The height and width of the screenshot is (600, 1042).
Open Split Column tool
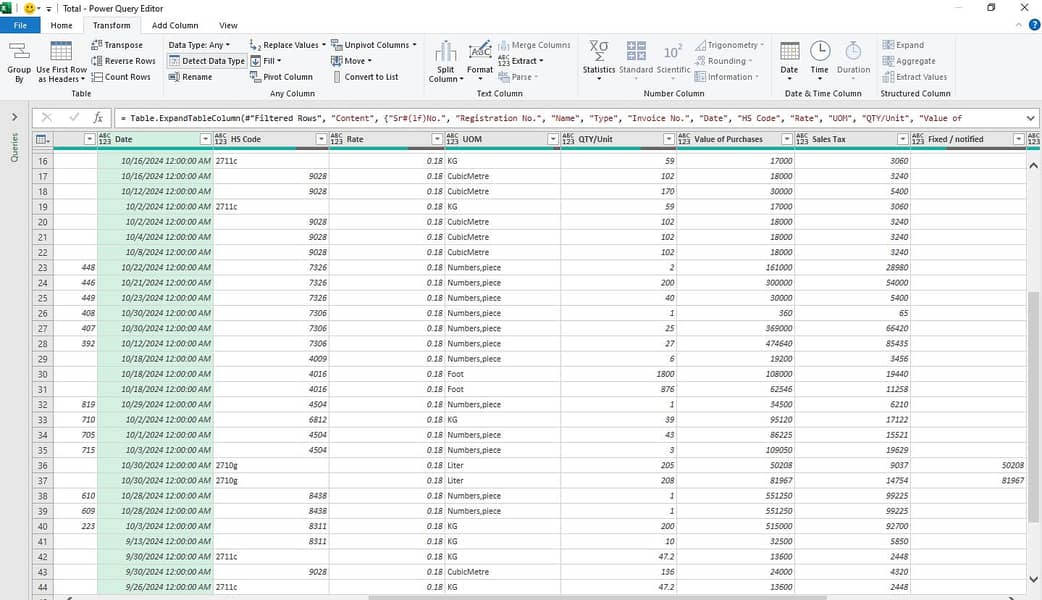point(446,62)
